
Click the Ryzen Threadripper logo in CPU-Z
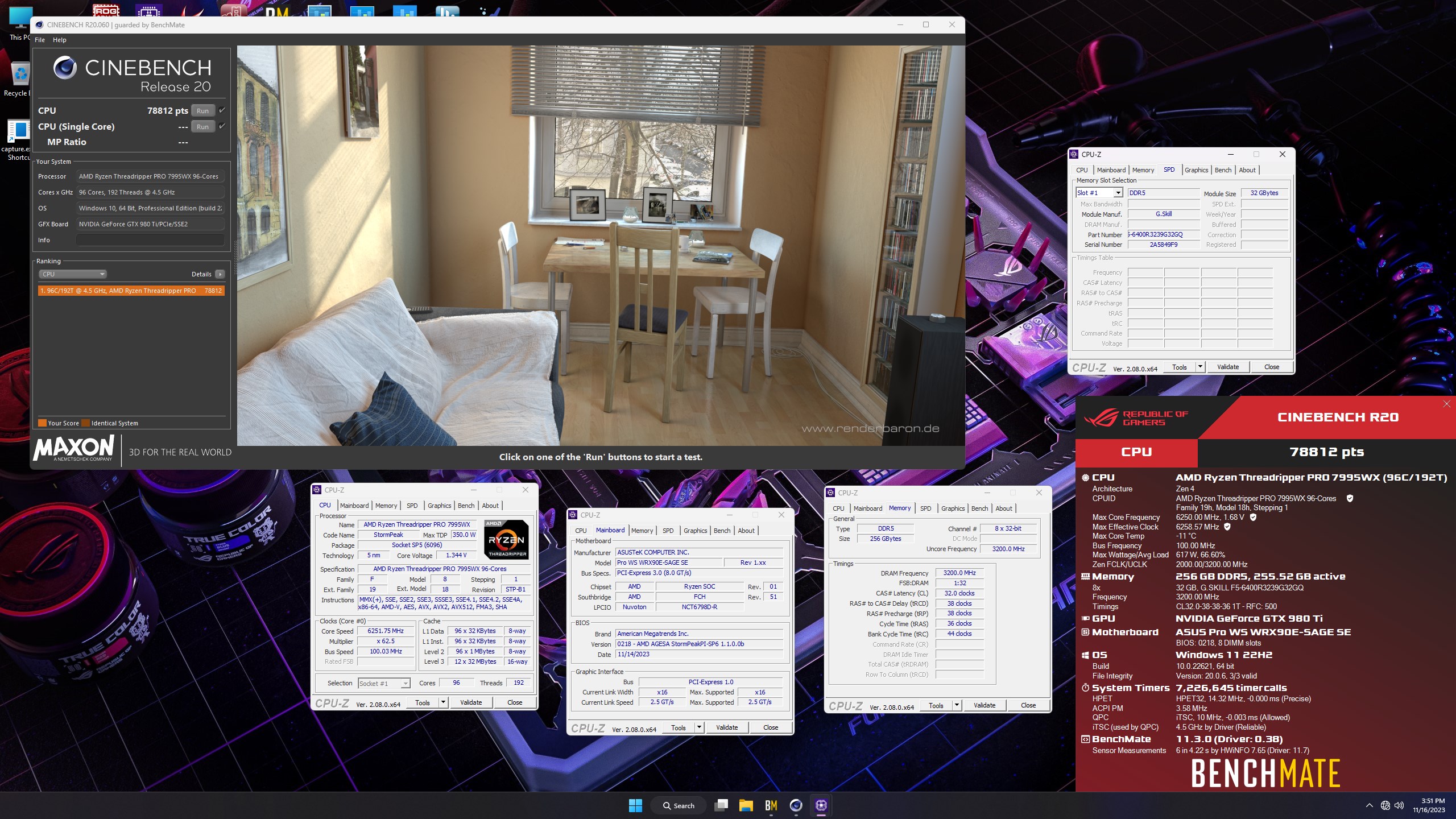point(506,539)
